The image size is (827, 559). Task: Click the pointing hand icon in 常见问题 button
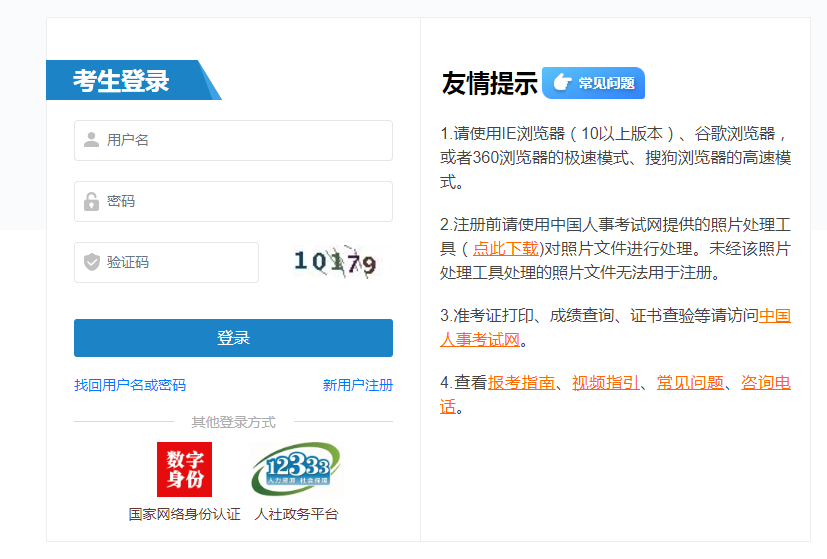click(x=562, y=82)
